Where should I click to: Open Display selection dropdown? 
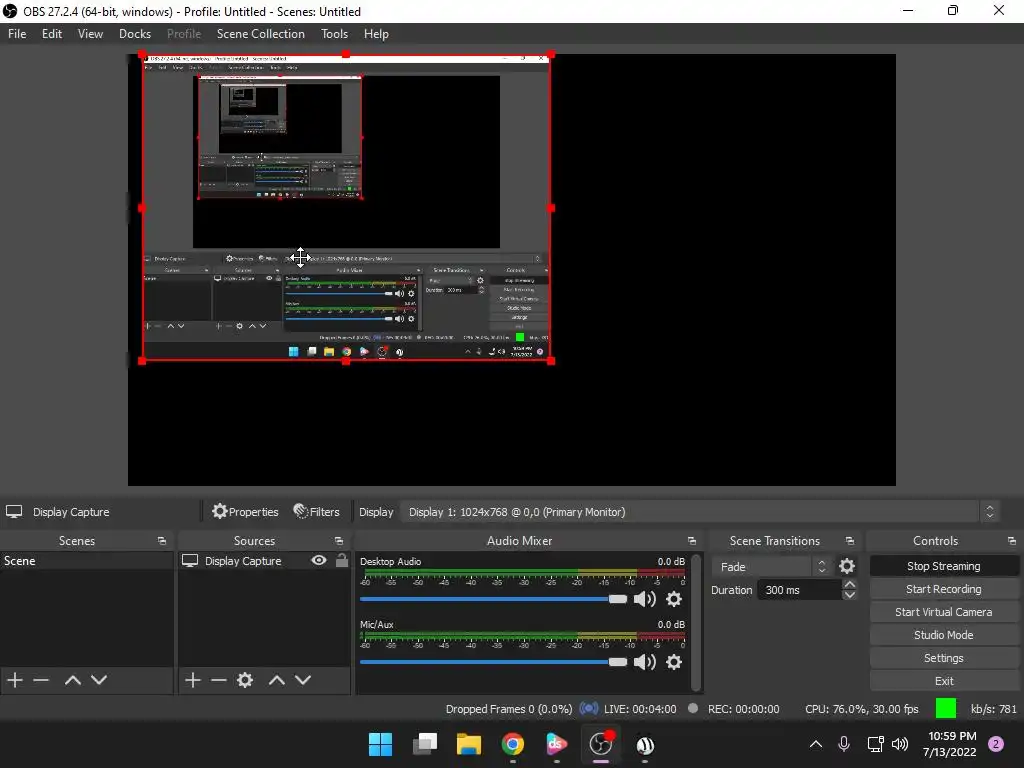click(699, 512)
